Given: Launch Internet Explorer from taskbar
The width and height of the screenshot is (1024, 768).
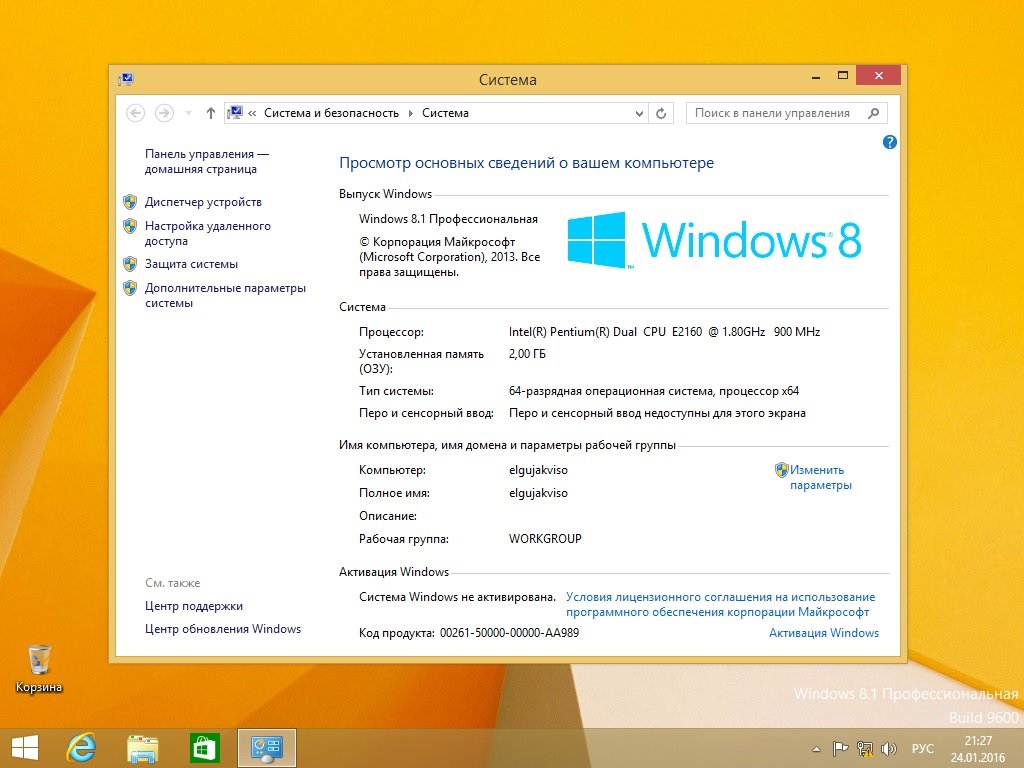Looking at the screenshot, I should coord(82,748).
